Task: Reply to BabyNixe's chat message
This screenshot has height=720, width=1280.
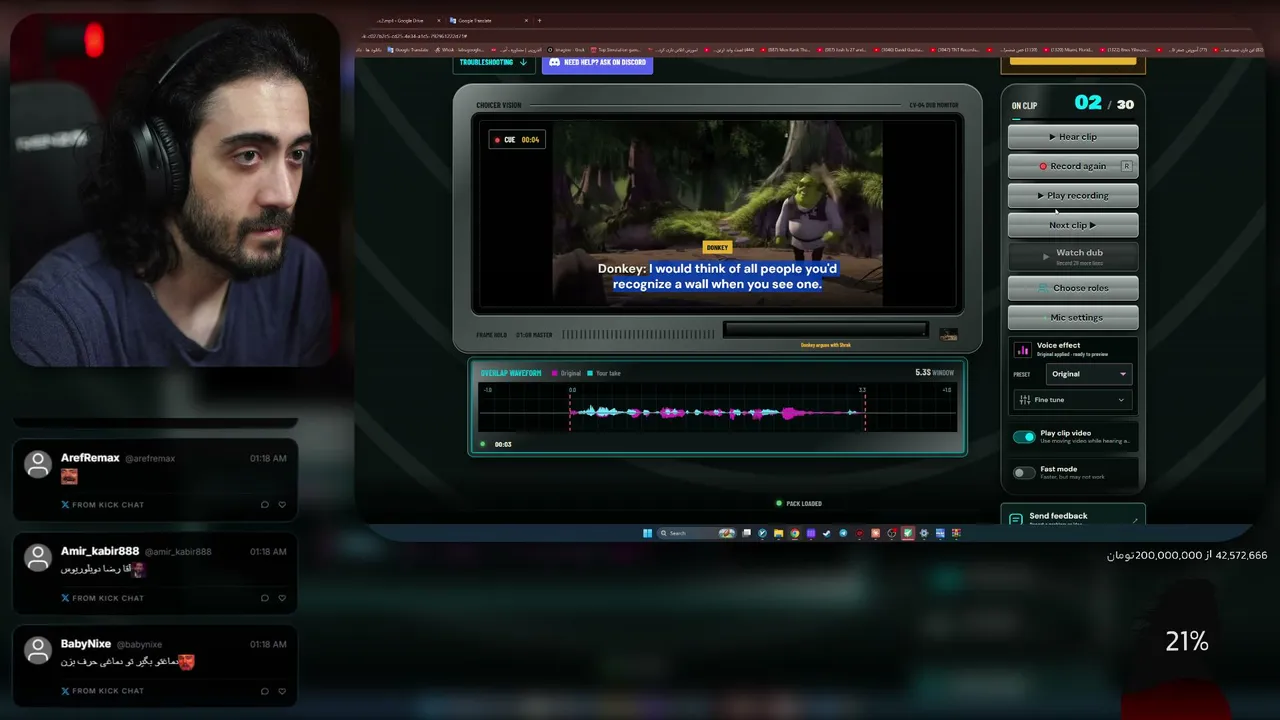Action: coord(264,691)
